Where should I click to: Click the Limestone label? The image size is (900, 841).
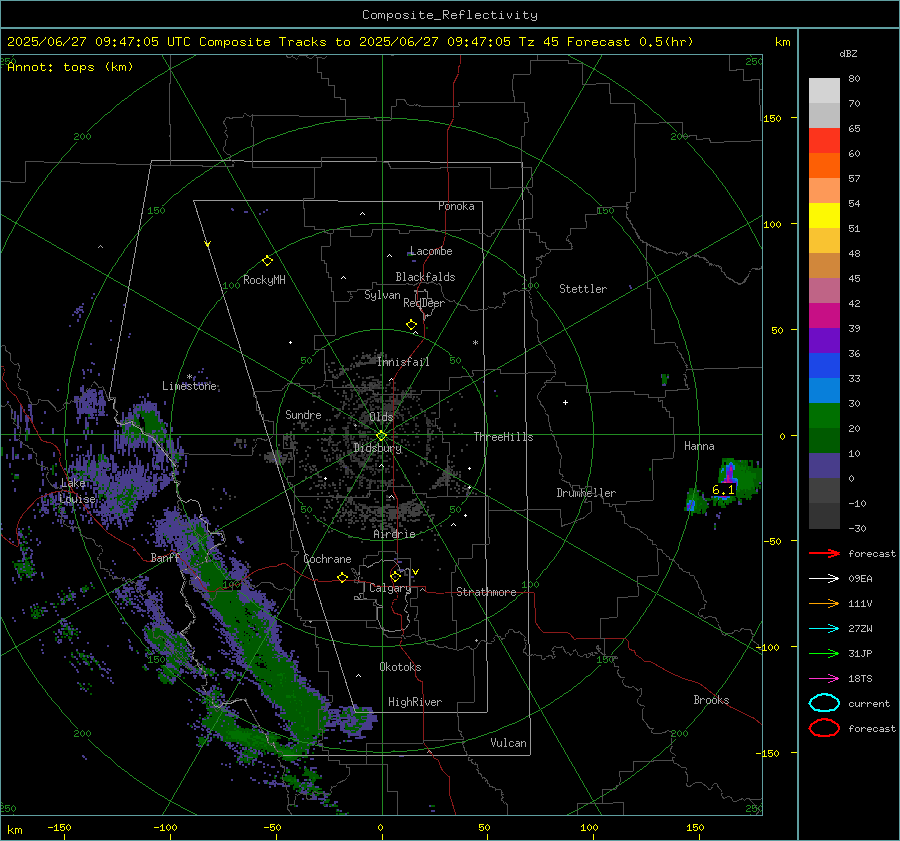pyautogui.click(x=189, y=386)
